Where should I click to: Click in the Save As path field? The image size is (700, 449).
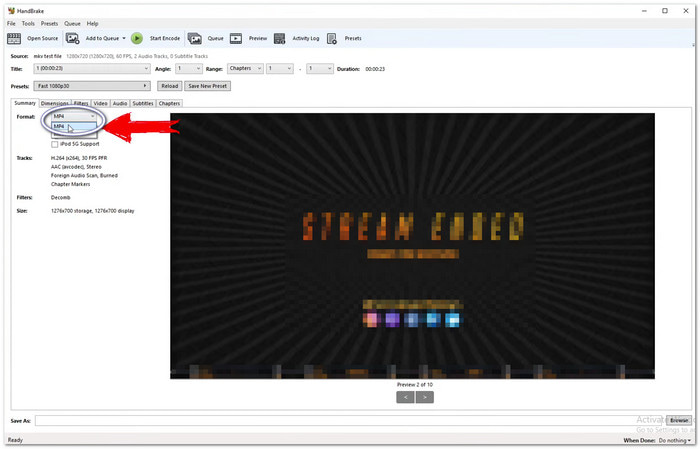[x=350, y=420]
